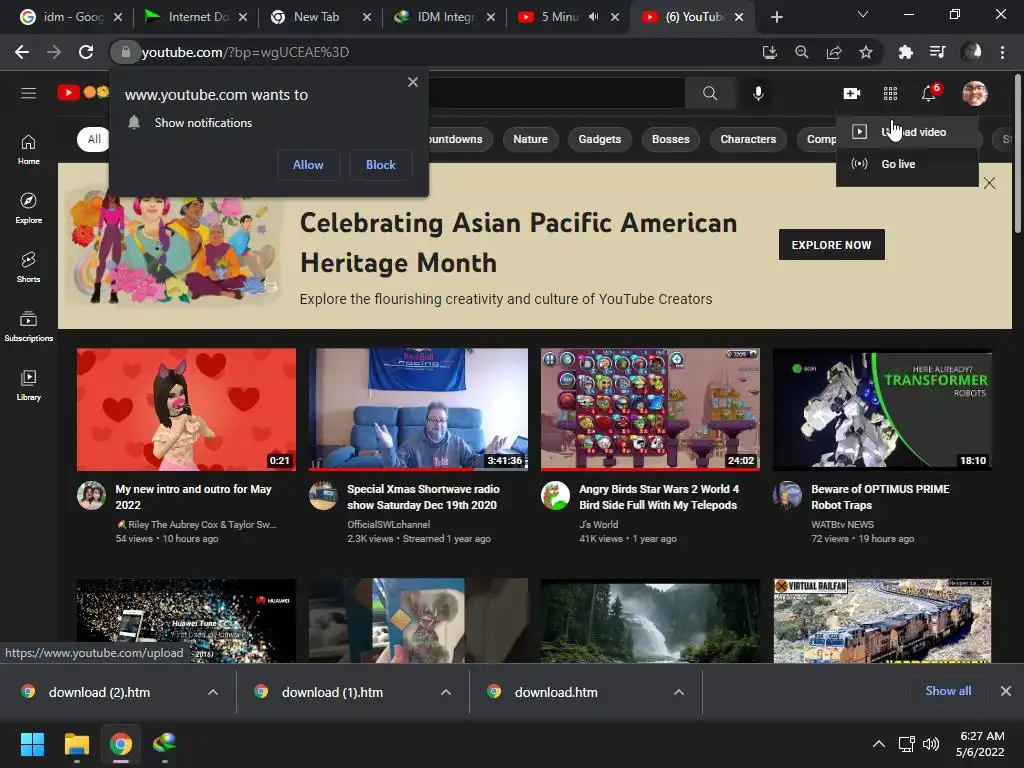Click Show all downloads
The width and height of the screenshot is (1024, 768).
click(x=948, y=690)
